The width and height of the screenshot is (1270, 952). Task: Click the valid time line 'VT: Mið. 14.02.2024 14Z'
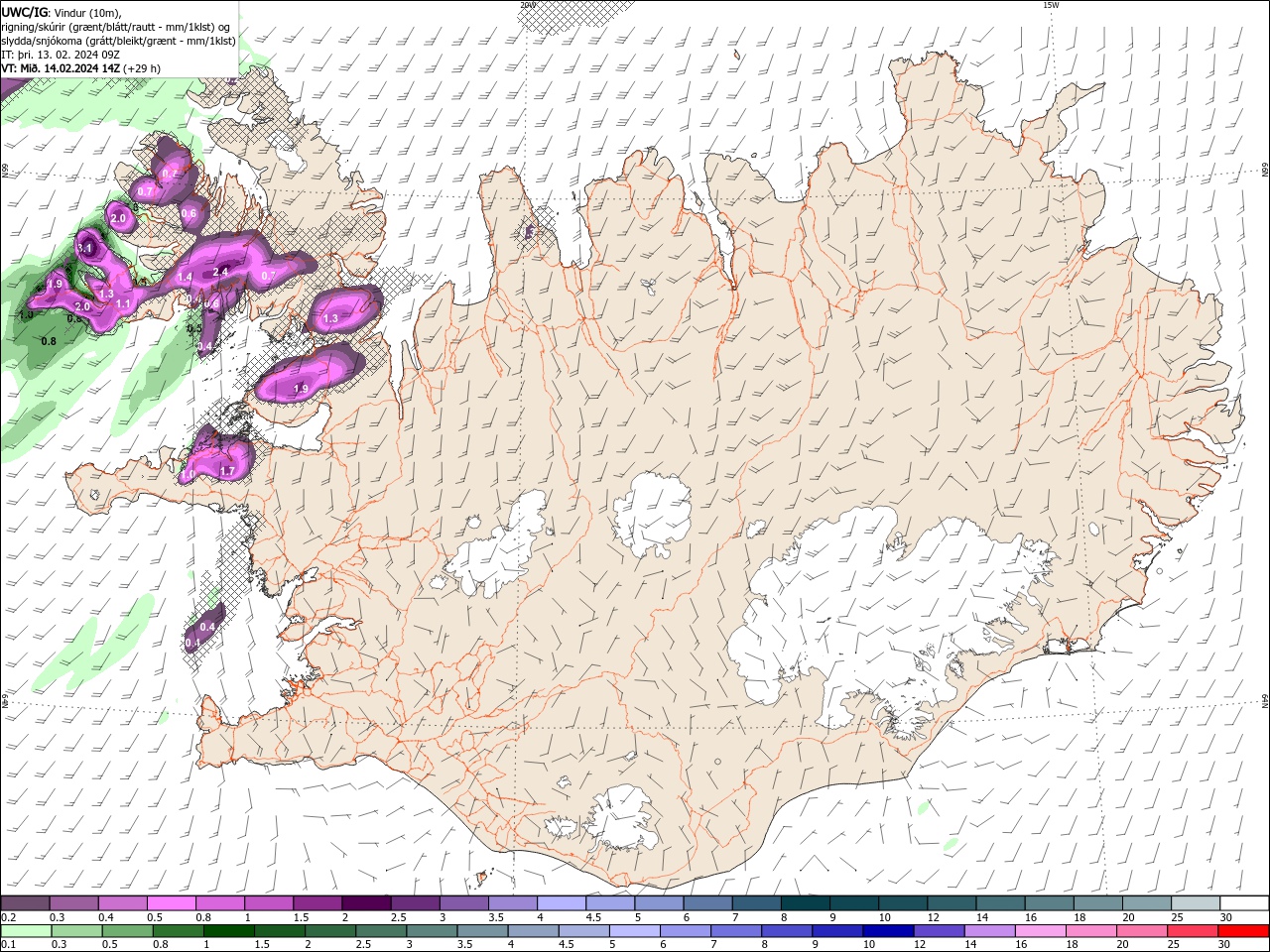coord(62,68)
